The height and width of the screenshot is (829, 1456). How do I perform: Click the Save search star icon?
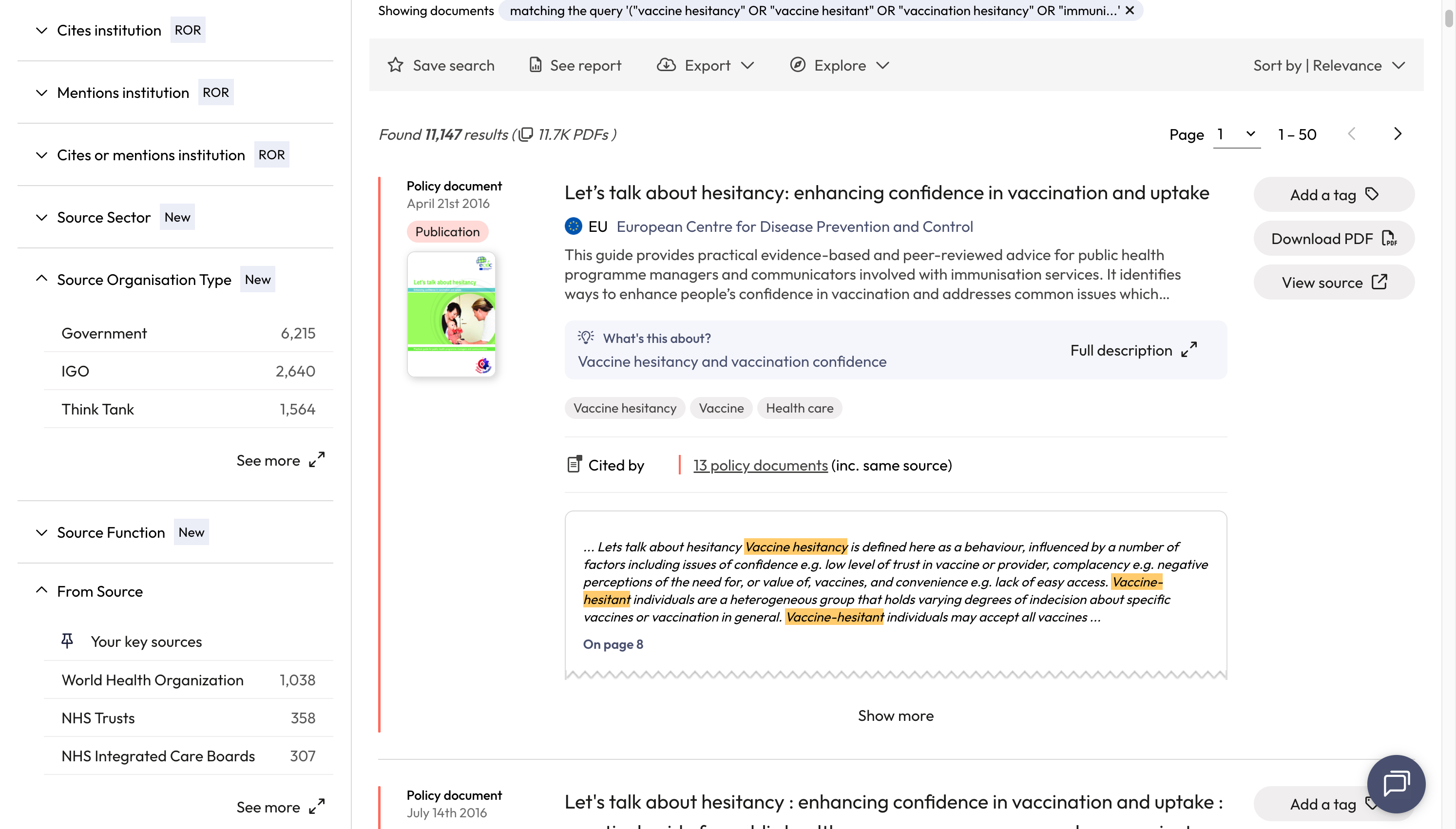point(395,65)
